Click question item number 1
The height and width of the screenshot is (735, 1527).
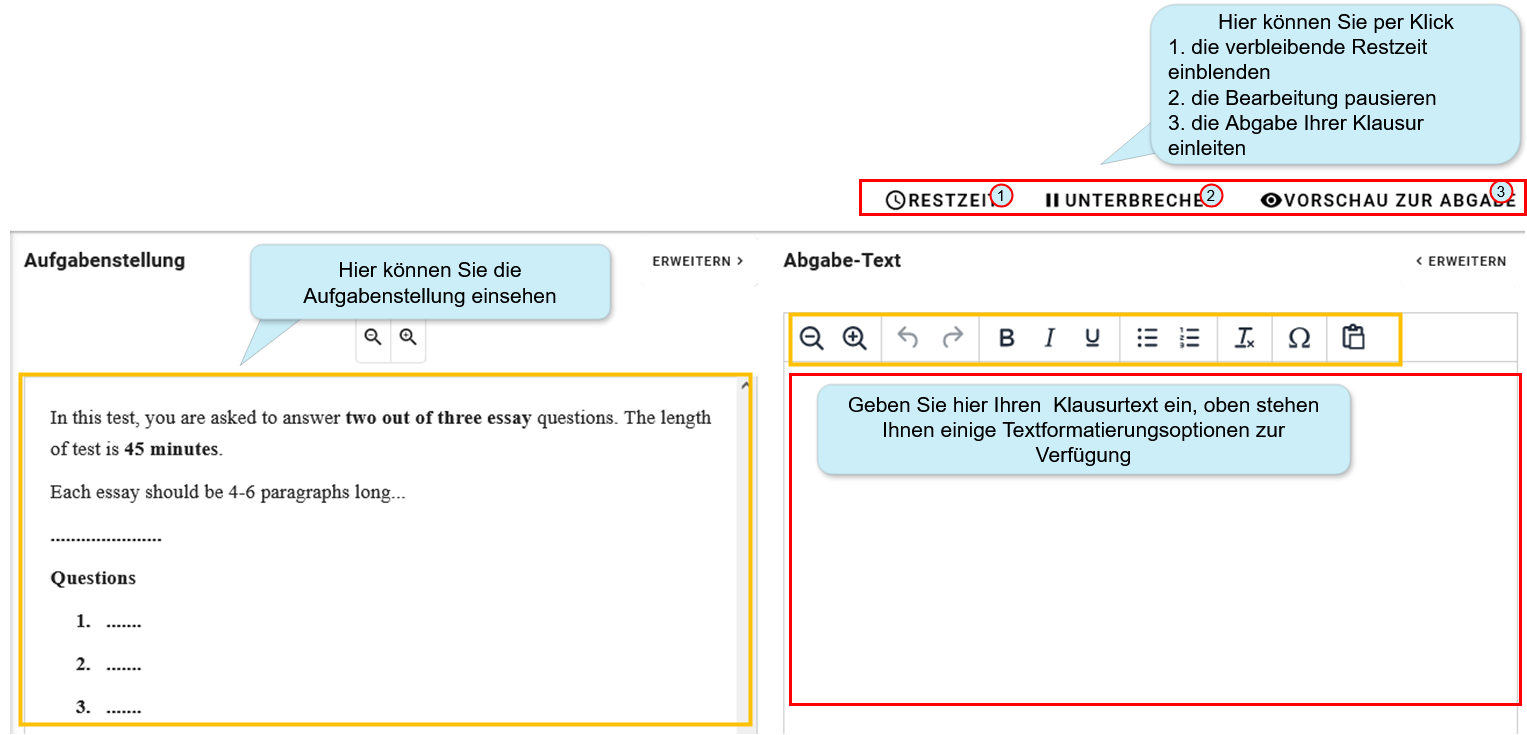(x=109, y=622)
